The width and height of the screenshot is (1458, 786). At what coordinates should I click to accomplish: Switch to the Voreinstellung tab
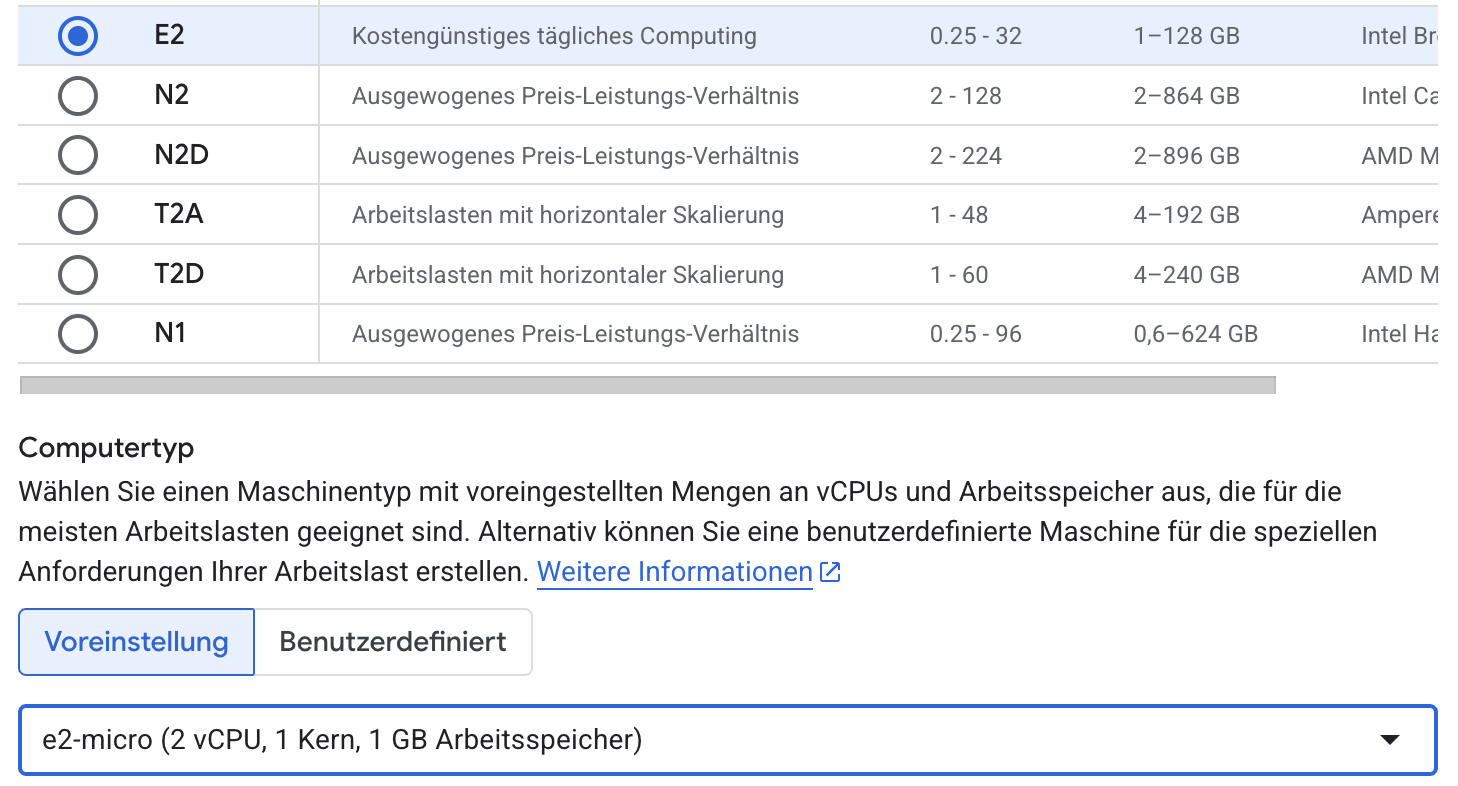point(136,642)
